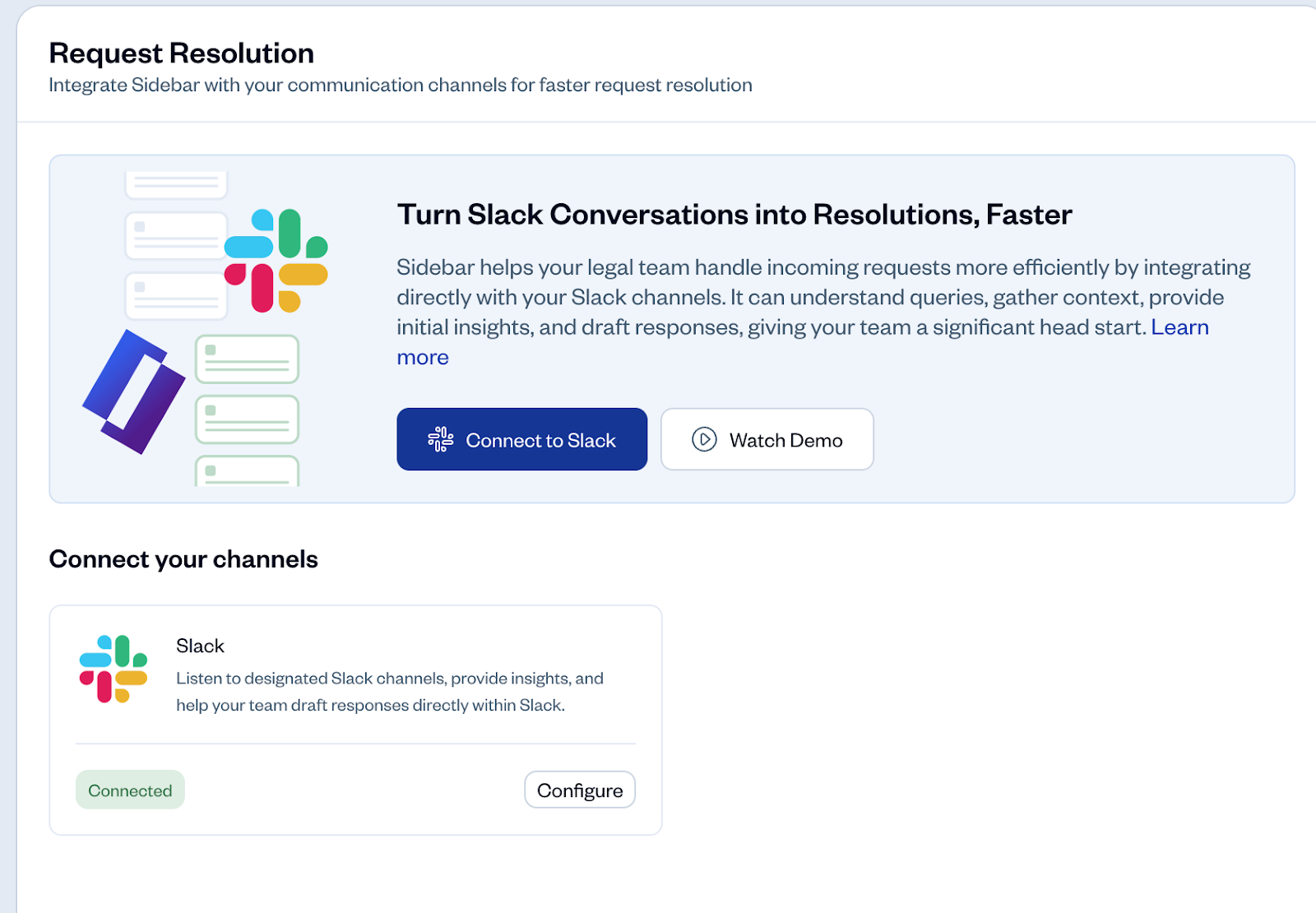Open the Watch Demo video
This screenshot has height=913, width=1316.
[x=767, y=439]
